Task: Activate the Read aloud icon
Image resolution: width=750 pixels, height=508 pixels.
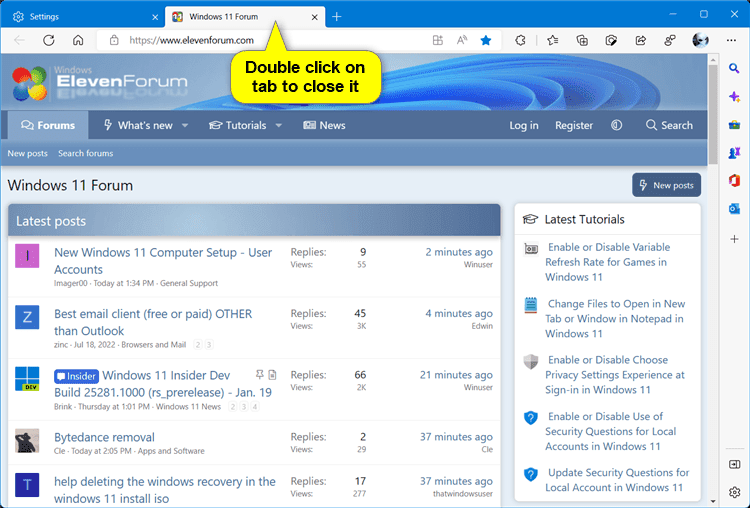Action: coord(462,40)
